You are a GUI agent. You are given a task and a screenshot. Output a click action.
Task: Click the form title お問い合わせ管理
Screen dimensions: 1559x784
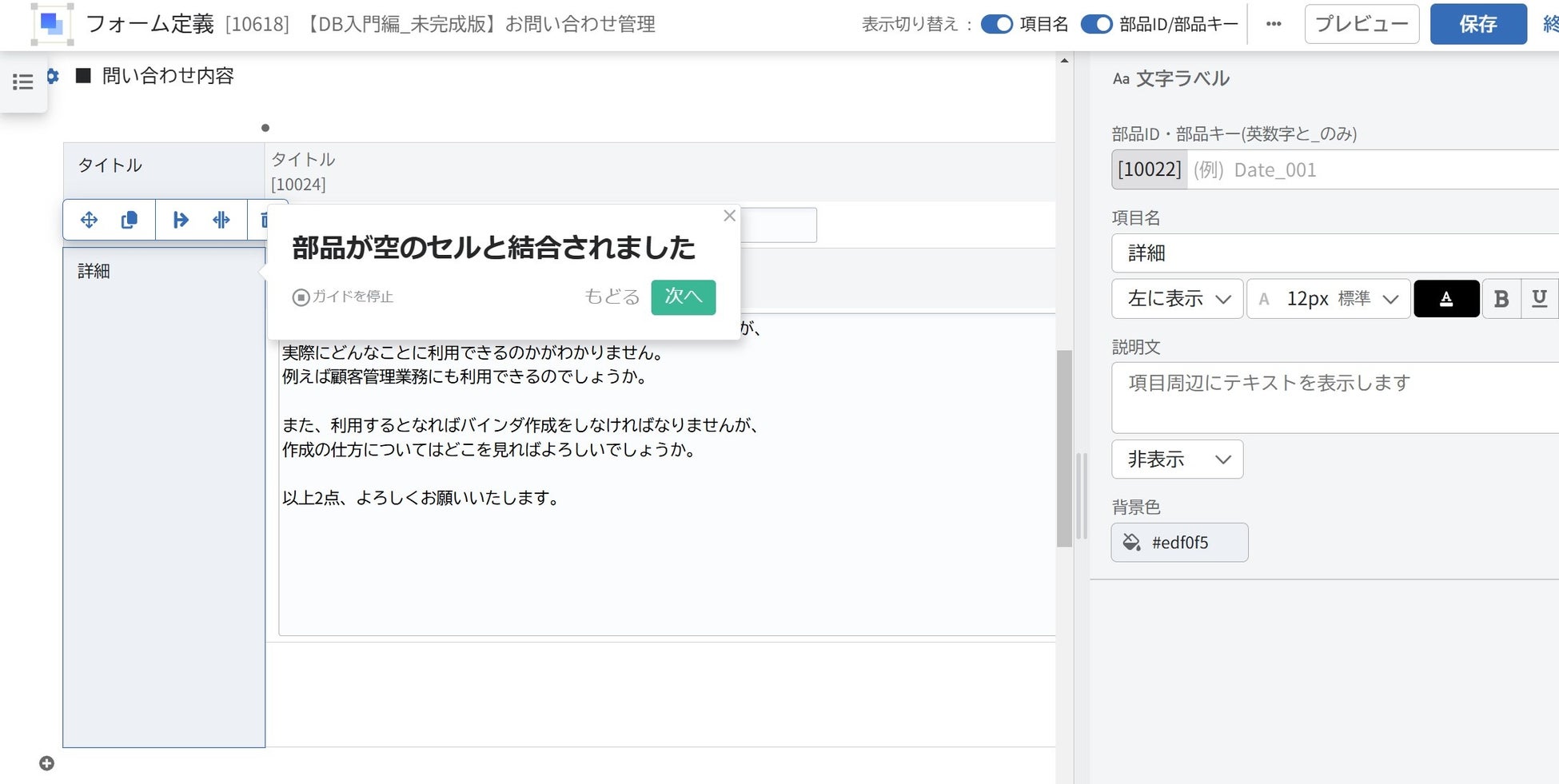[x=580, y=24]
